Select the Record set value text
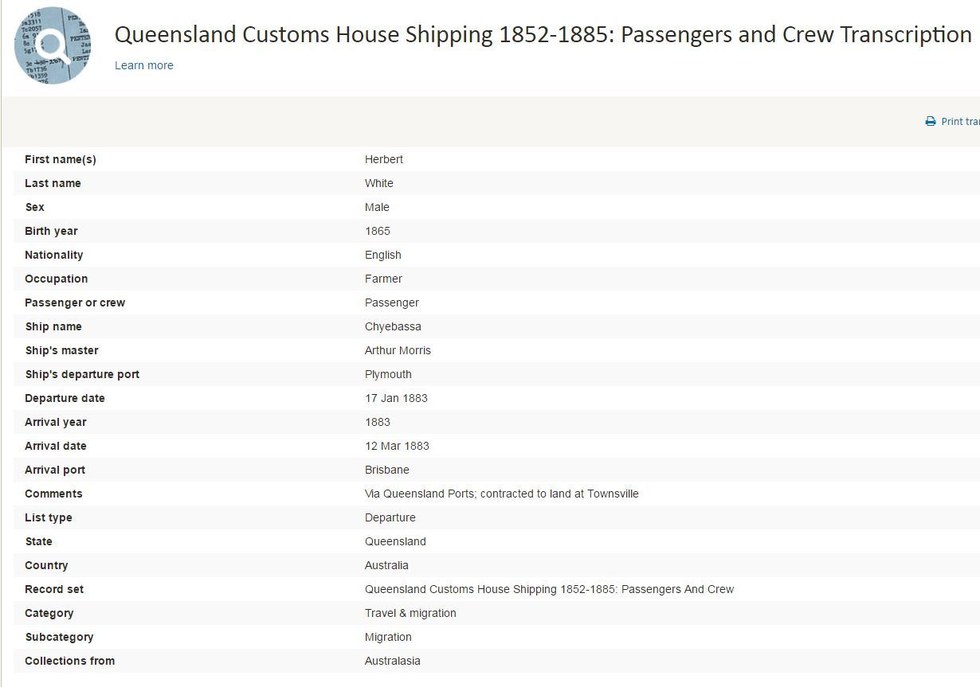Screen dimensions: 980x687 (x=549, y=589)
